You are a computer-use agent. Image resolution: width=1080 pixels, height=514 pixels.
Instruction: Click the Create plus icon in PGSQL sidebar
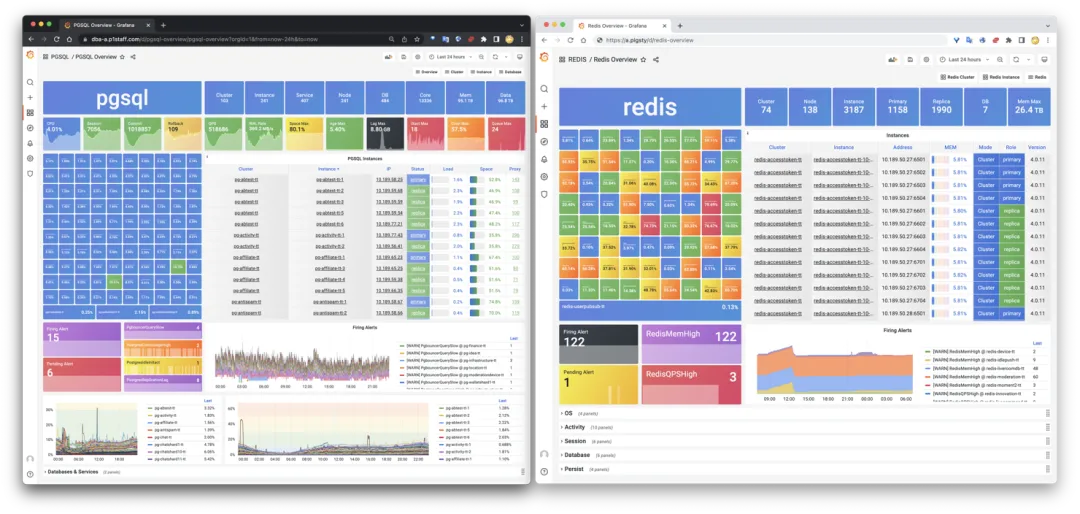click(30, 98)
